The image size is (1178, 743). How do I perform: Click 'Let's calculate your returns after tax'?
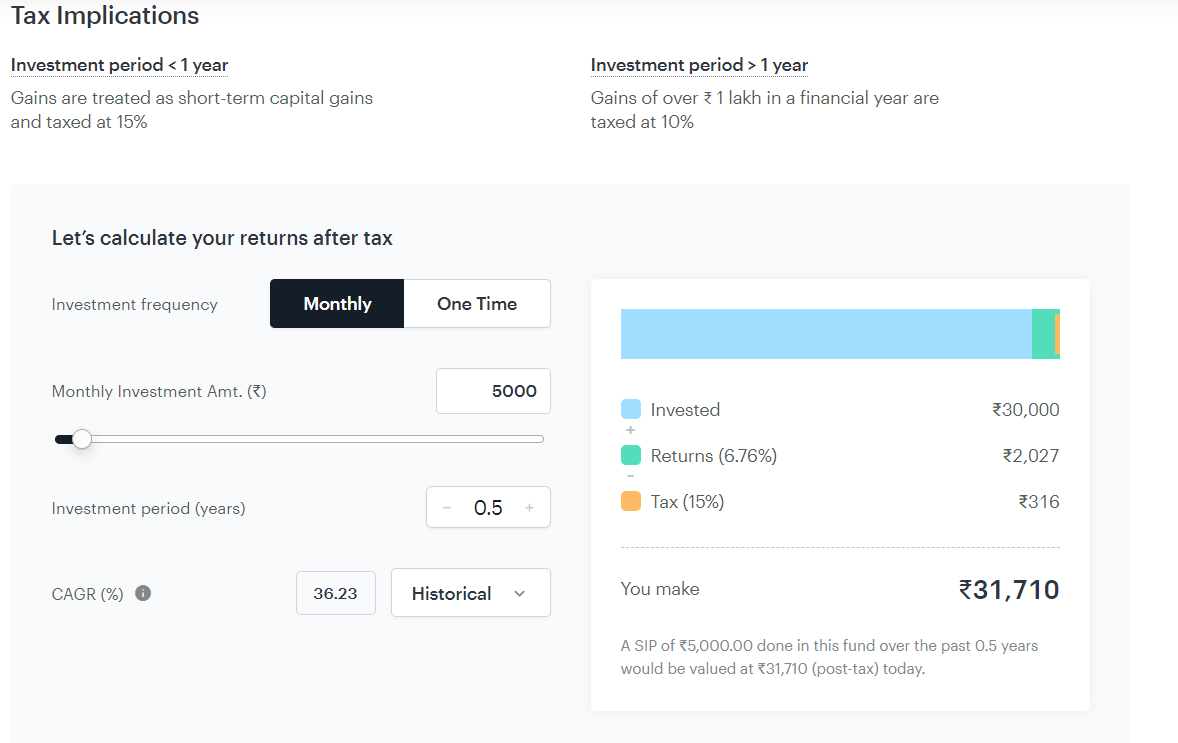click(222, 238)
